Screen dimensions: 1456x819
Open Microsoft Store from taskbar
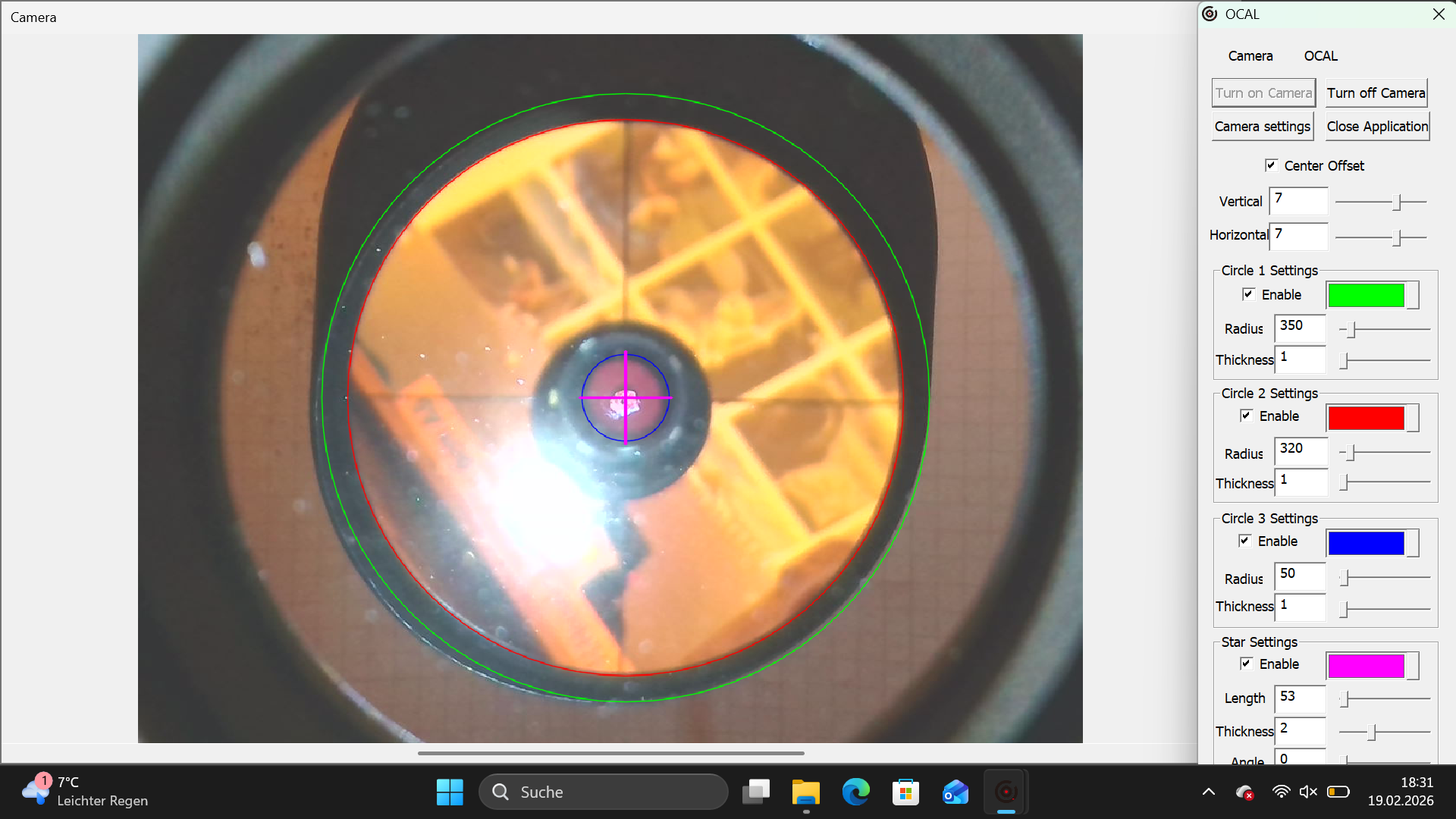click(905, 792)
